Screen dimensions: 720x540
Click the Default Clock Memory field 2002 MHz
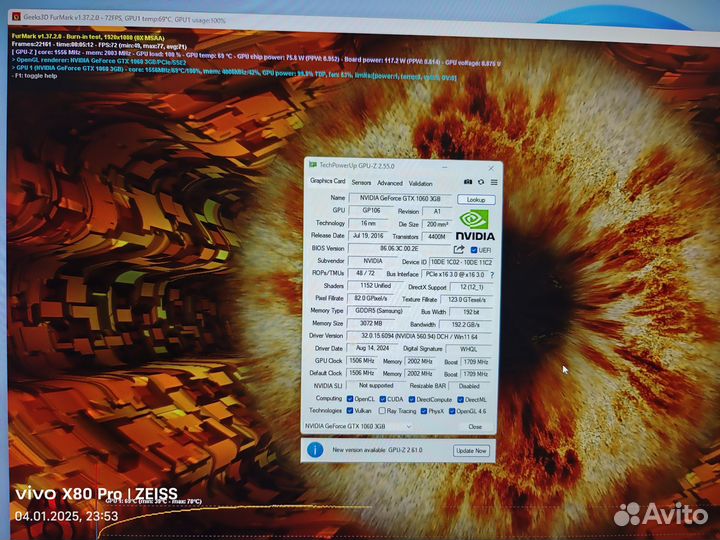pyautogui.click(x=420, y=374)
